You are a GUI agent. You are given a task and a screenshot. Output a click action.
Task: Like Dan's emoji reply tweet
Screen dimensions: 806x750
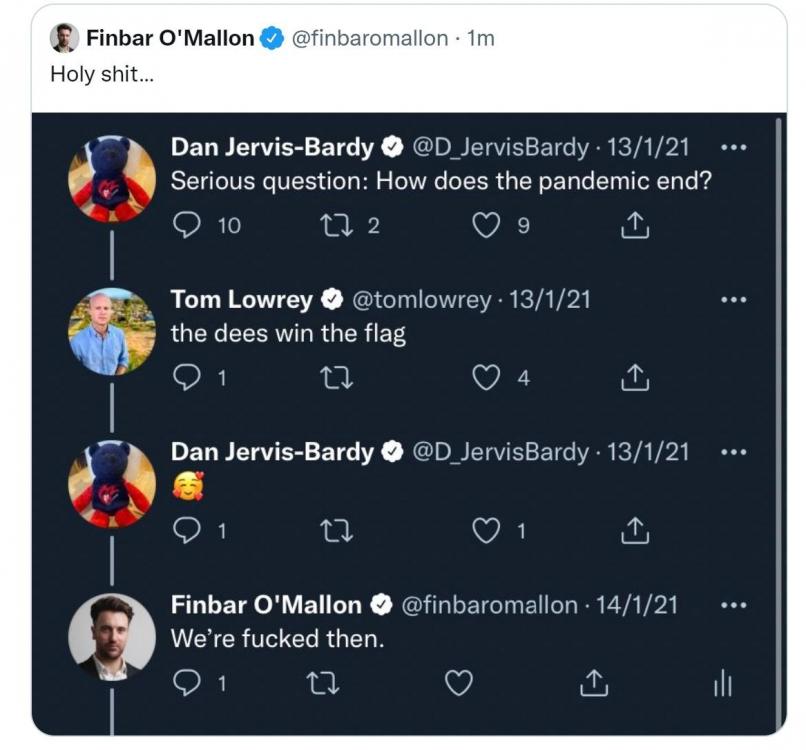[x=485, y=531]
